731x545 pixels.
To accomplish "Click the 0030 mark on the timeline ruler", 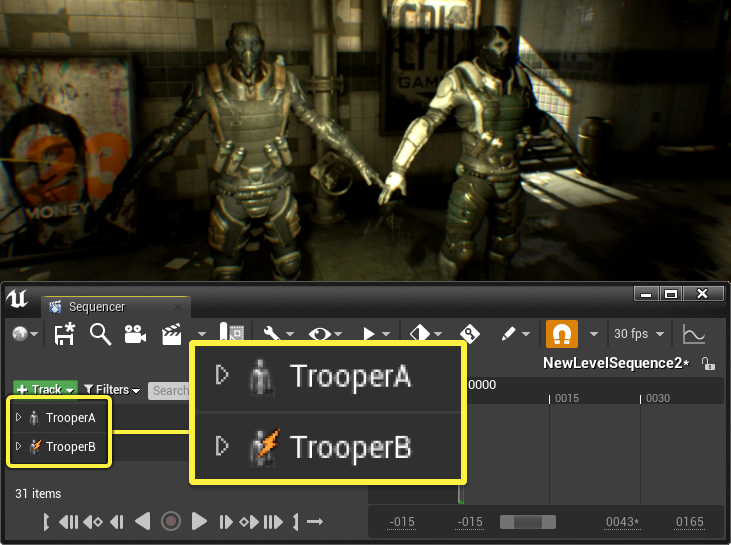I will point(658,398).
